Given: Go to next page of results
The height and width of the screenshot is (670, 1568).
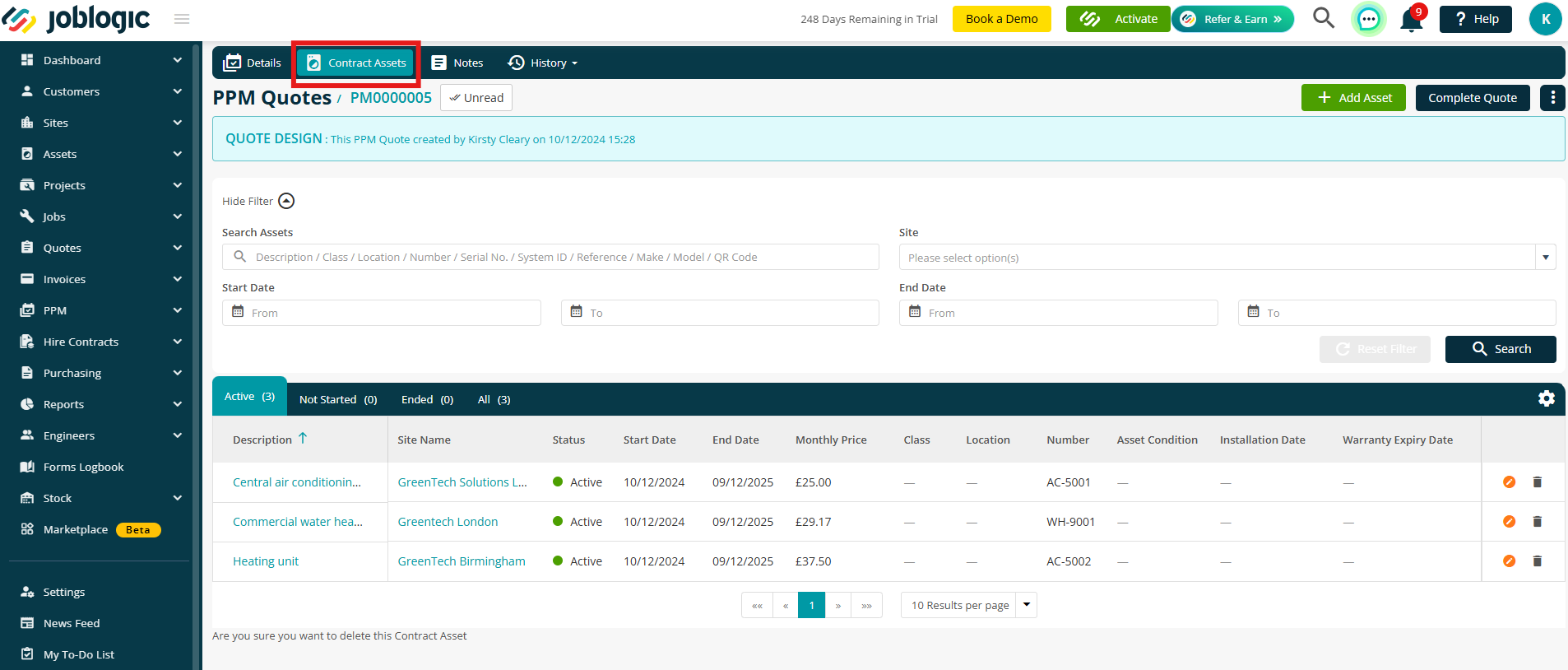Looking at the screenshot, I should (x=837, y=605).
